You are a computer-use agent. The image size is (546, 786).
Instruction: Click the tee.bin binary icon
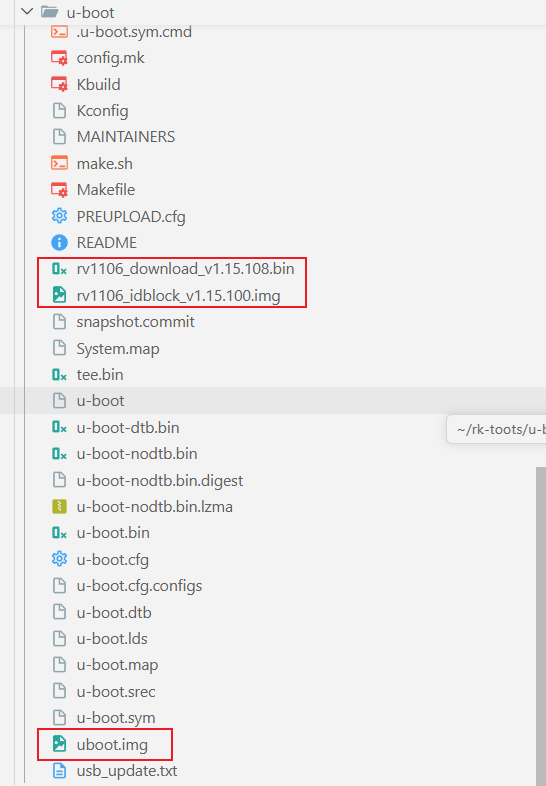pyautogui.click(x=59, y=374)
